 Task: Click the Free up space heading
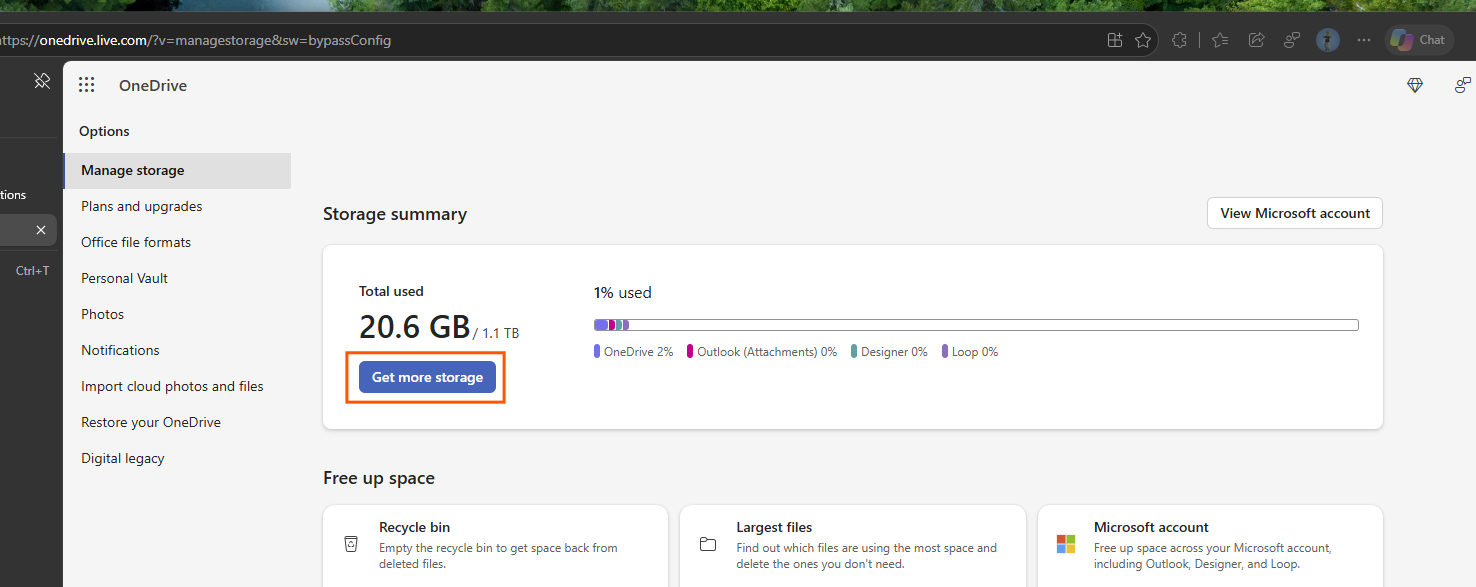pyautogui.click(x=379, y=478)
